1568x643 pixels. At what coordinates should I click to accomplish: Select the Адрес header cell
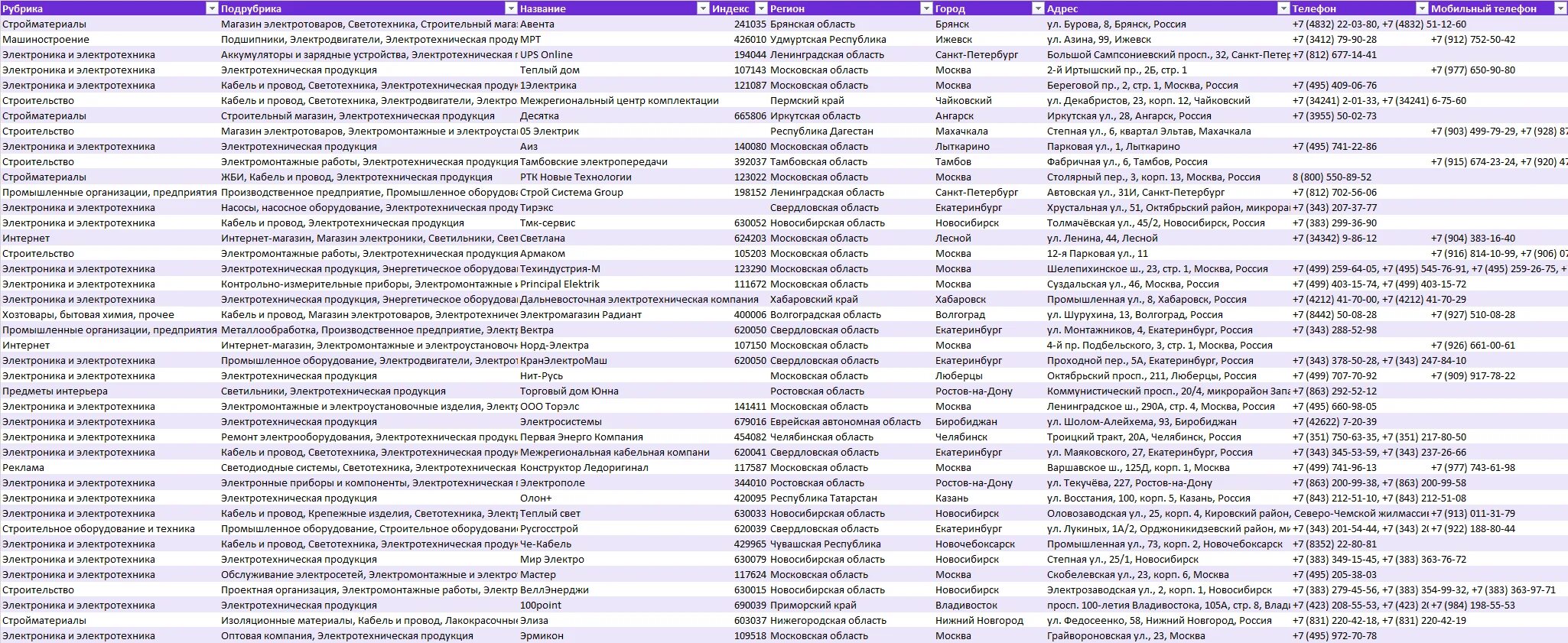pyautogui.click(x=1167, y=8)
